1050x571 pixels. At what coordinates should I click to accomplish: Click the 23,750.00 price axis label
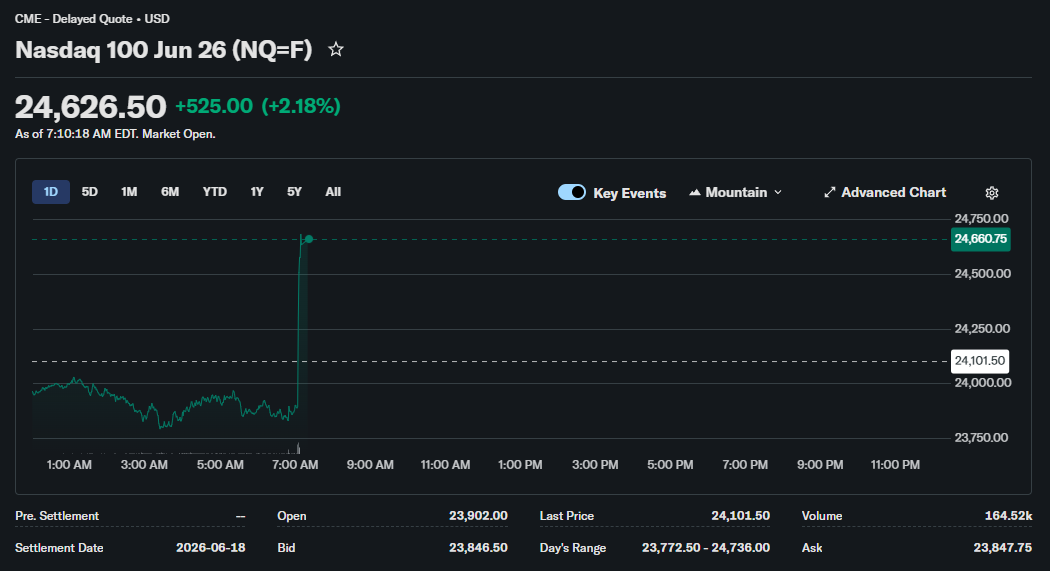(x=981, y=438)
